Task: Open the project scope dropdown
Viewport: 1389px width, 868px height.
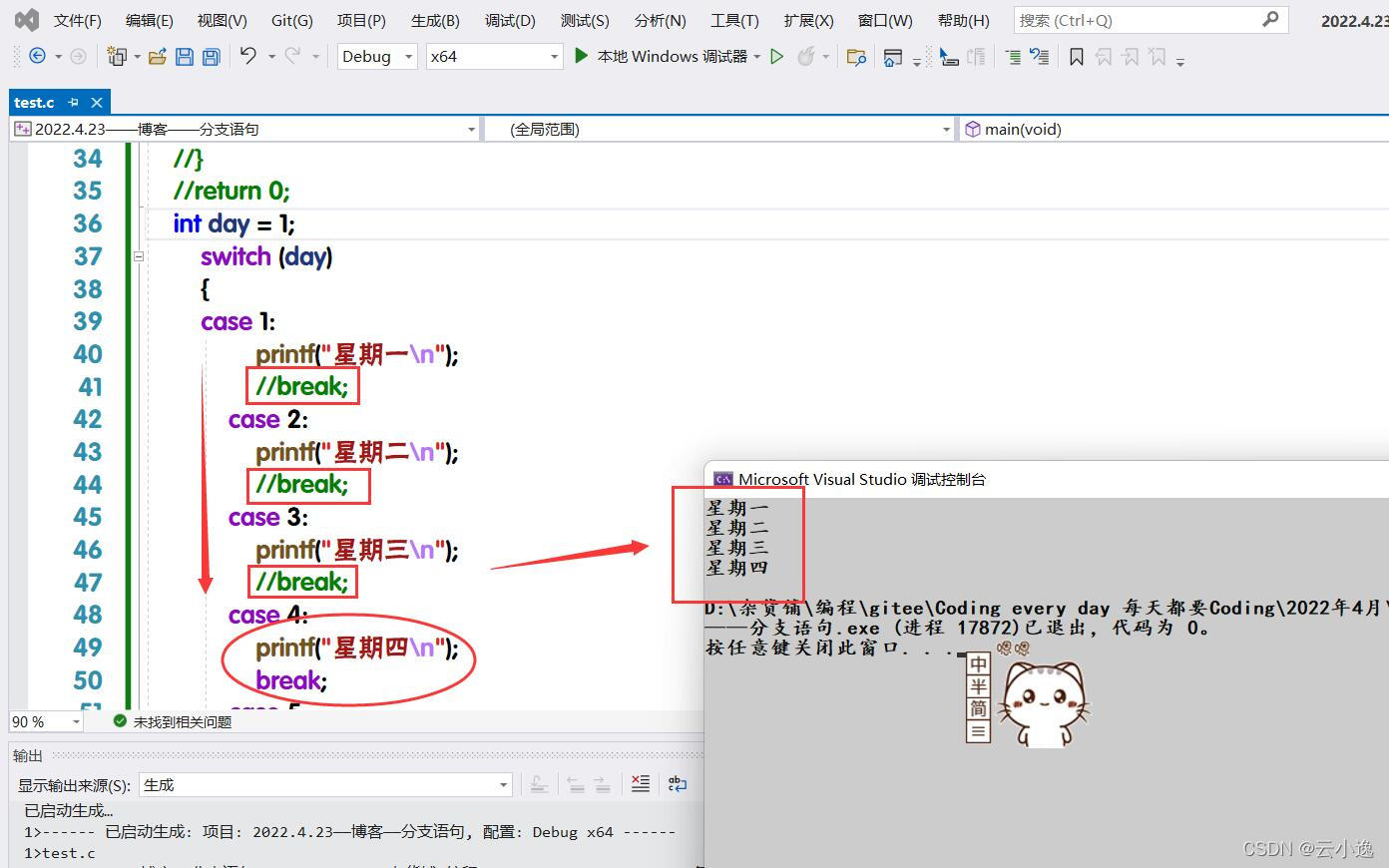Action: (245, 129)
